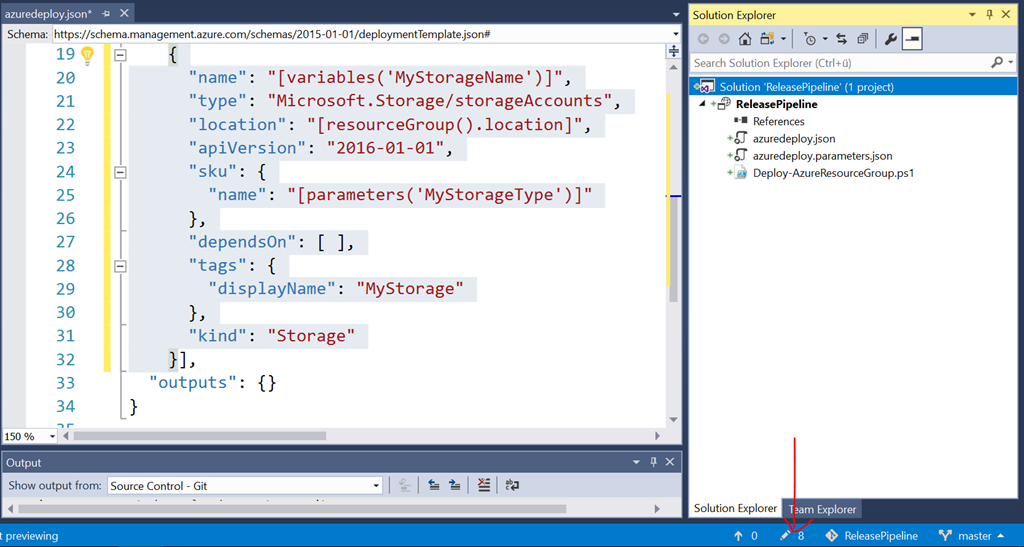Open Properties via the wrench icon
This screenshot has height=547, width=1024.
pyautogui.click(x=890, y=39)
